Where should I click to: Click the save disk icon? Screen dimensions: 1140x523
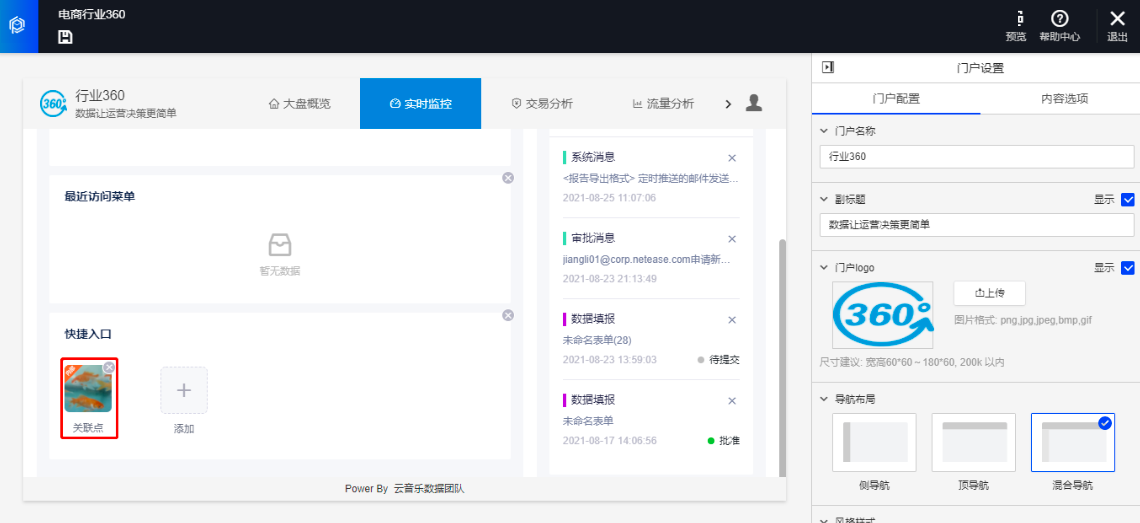click(x=65, y=37)
